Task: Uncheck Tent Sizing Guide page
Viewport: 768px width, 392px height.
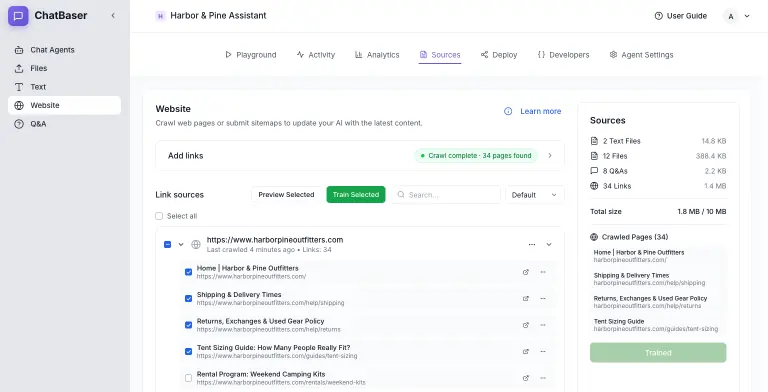Action: pos(189,351)
